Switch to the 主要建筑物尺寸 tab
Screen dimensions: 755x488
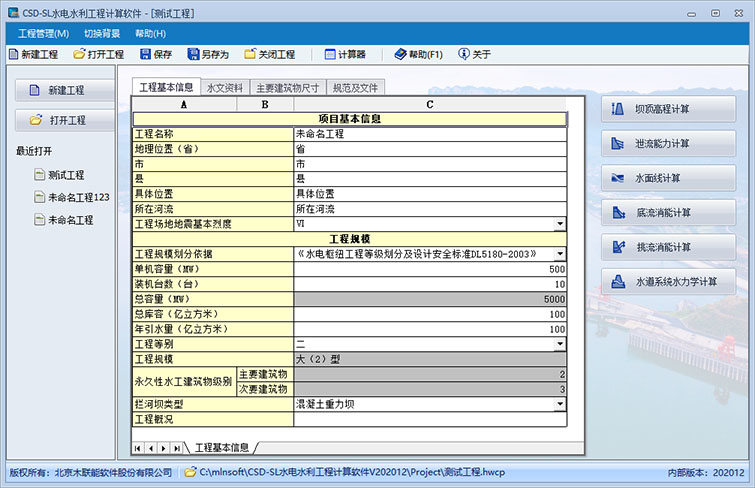point(287,88)
